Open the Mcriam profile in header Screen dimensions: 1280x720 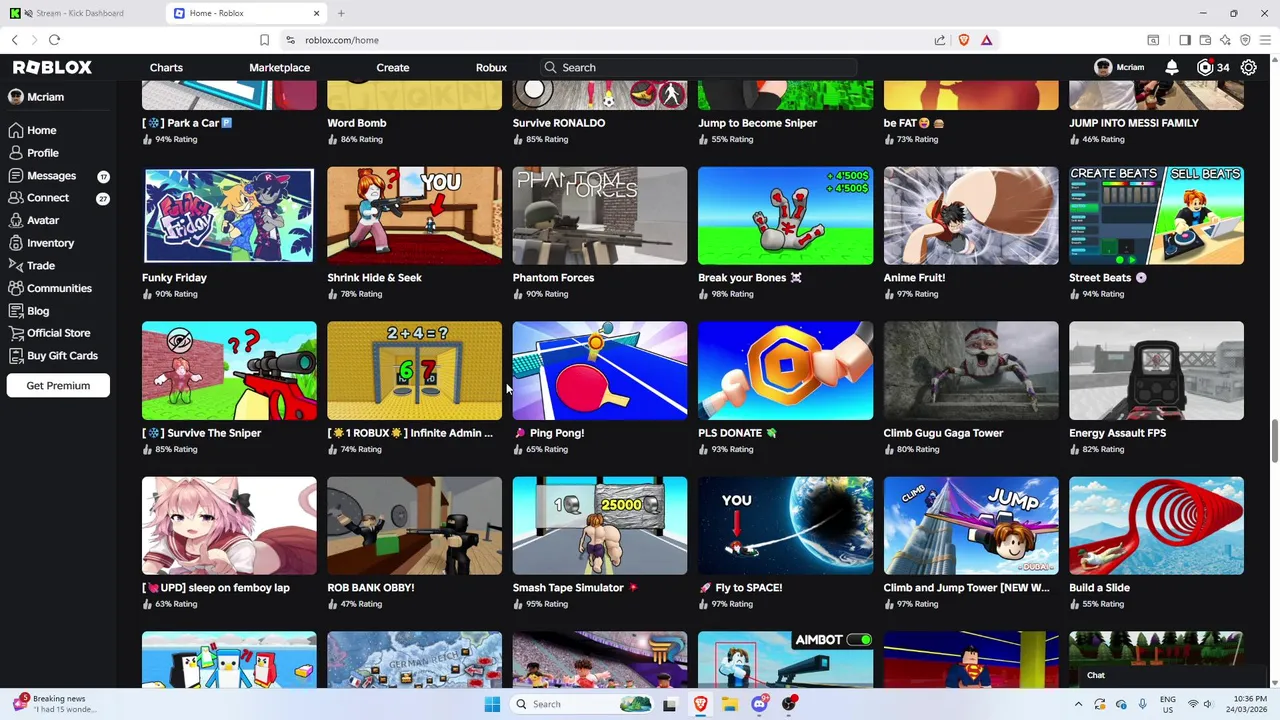[1120, 67]
